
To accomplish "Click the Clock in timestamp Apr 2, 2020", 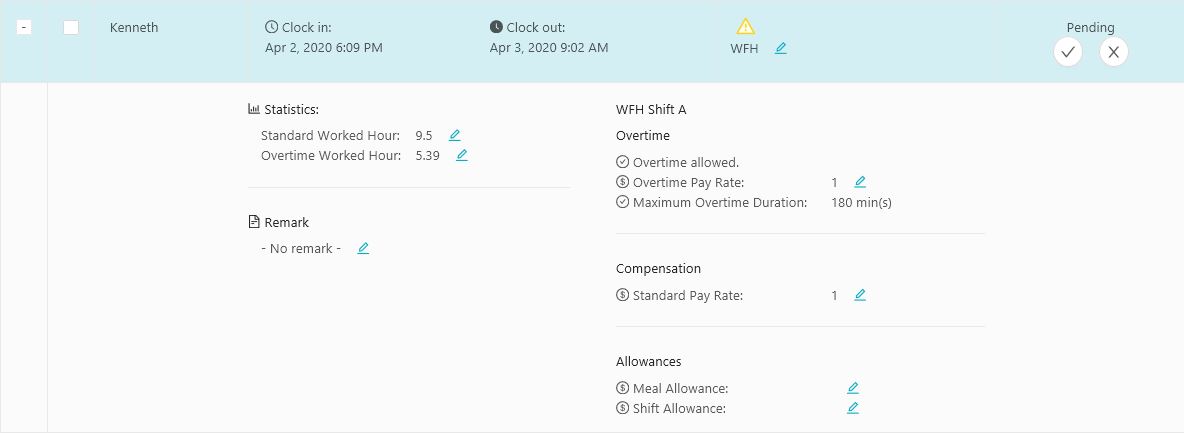I will [x=324, y=48].
